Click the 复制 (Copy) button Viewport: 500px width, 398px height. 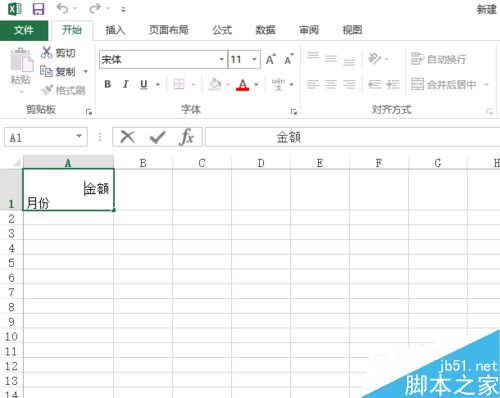(58, 71)
